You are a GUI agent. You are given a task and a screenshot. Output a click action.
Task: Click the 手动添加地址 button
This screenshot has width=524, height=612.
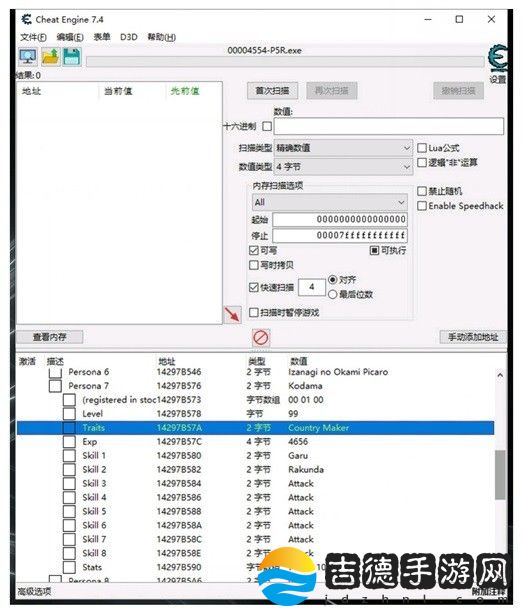click(x=473, y=337)
